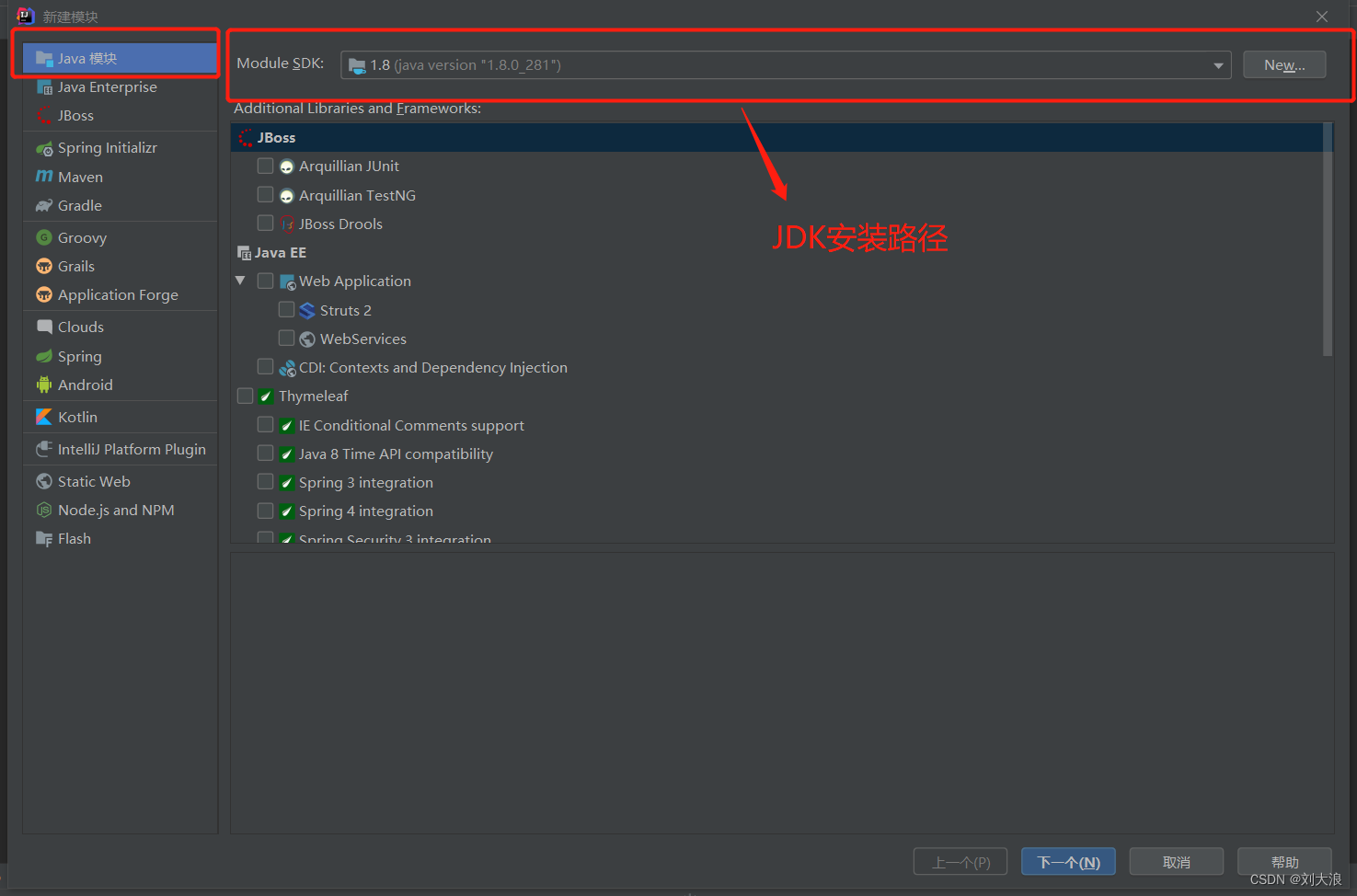Tick the Thymeleaf checkbox
The width and height of the screenshot is (1357, 896).
[x=245, y=396]
